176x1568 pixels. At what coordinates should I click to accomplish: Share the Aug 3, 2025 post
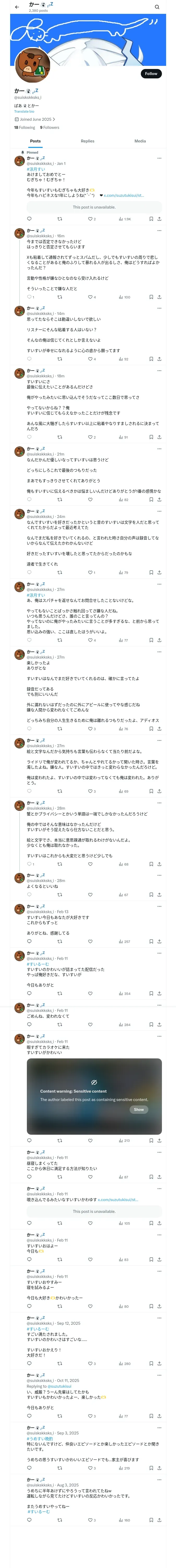159,1520
